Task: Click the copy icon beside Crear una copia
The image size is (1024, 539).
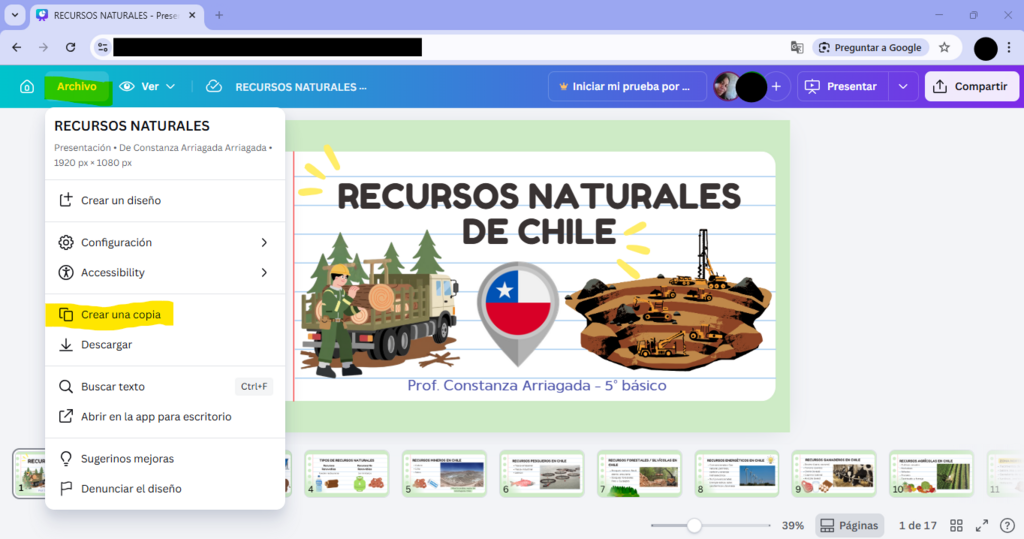Action: 66,314
